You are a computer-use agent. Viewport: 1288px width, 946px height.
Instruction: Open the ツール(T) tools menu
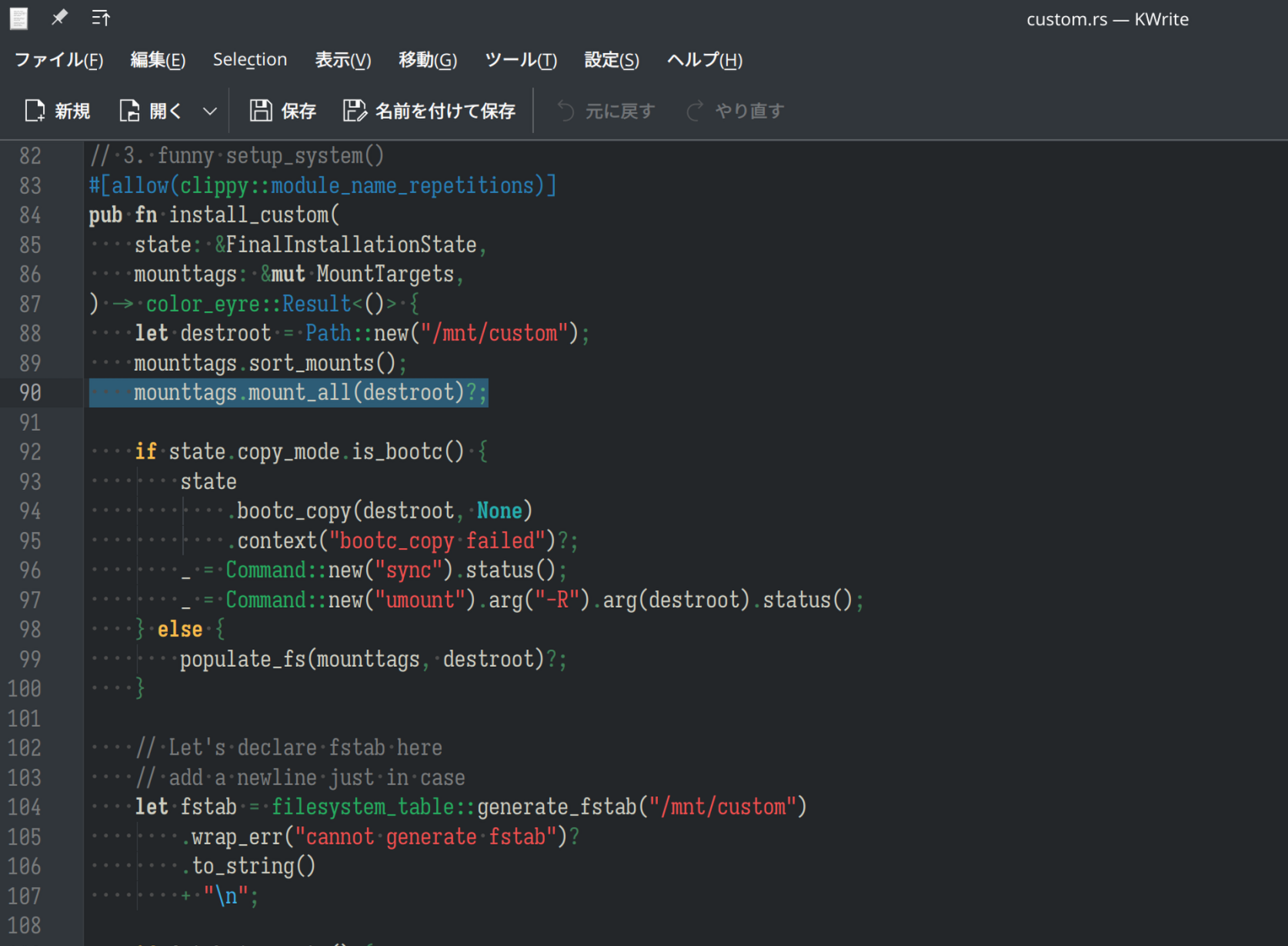tap(520, 60)
